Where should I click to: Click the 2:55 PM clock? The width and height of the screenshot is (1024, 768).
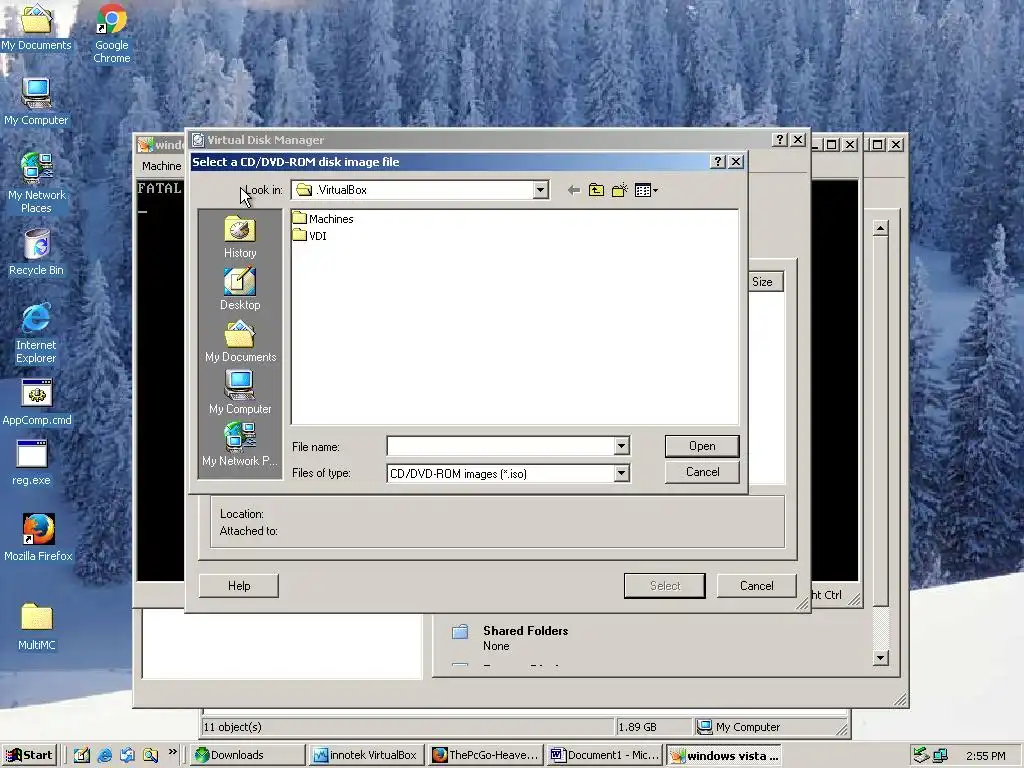pos(985,756)
